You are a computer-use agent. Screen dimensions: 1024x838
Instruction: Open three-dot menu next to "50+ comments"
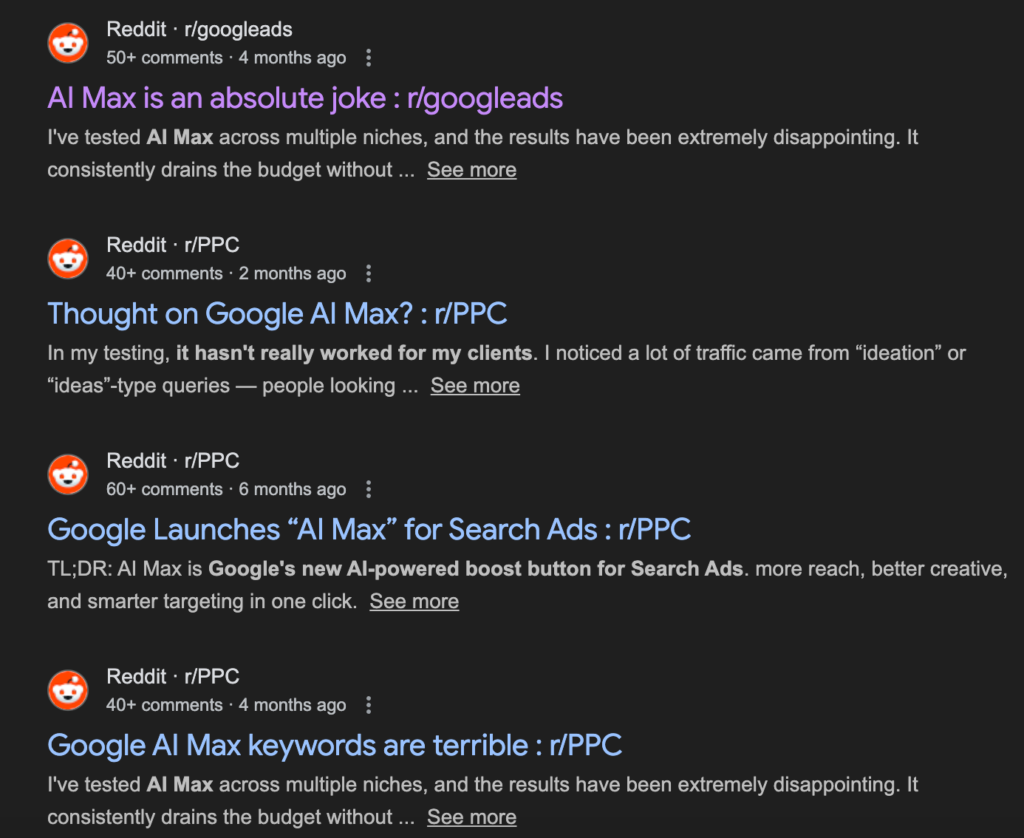point(369,57)
